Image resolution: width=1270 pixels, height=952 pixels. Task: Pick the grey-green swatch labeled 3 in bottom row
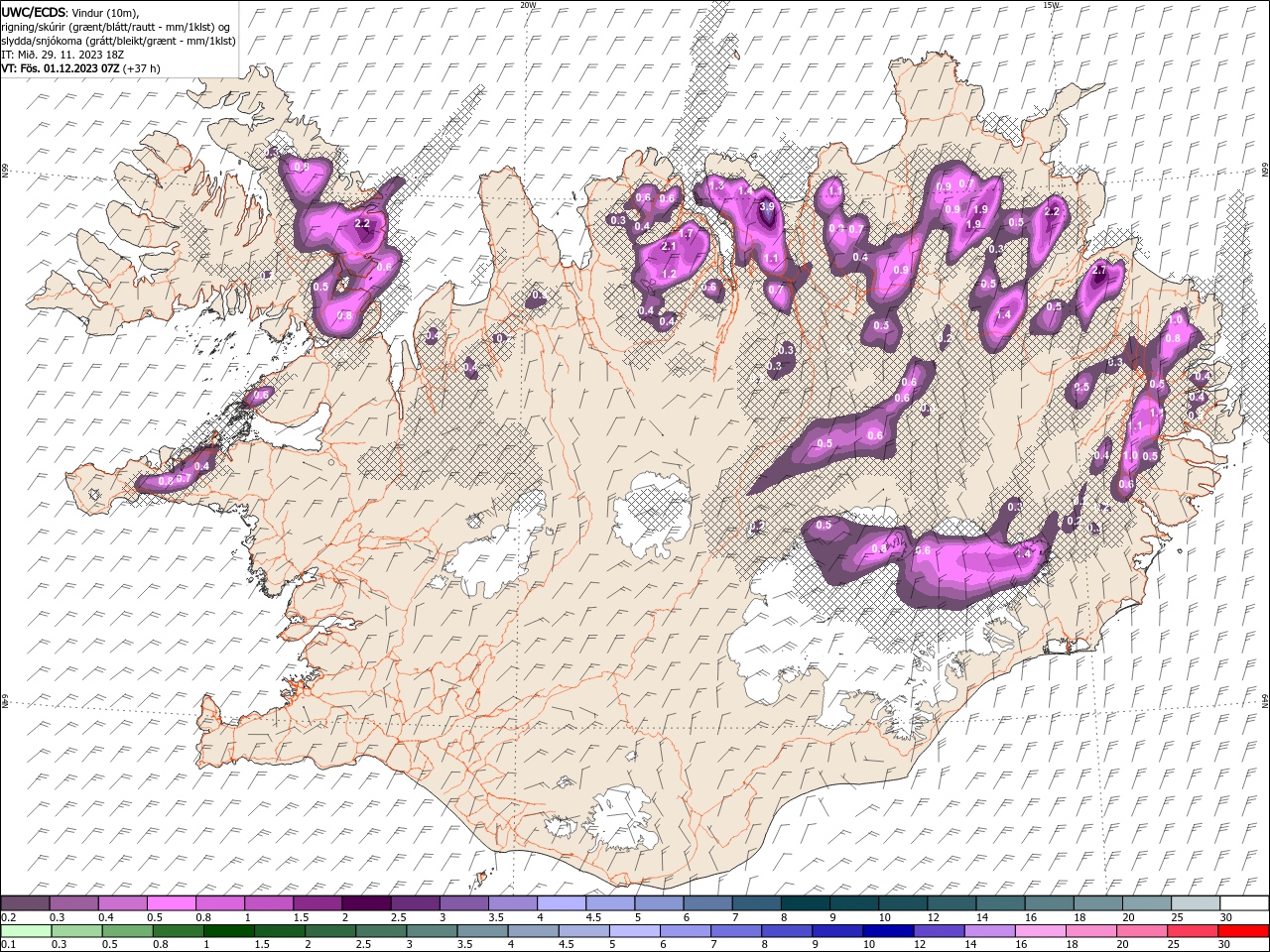pyautogui.click(x=431, y=931)
